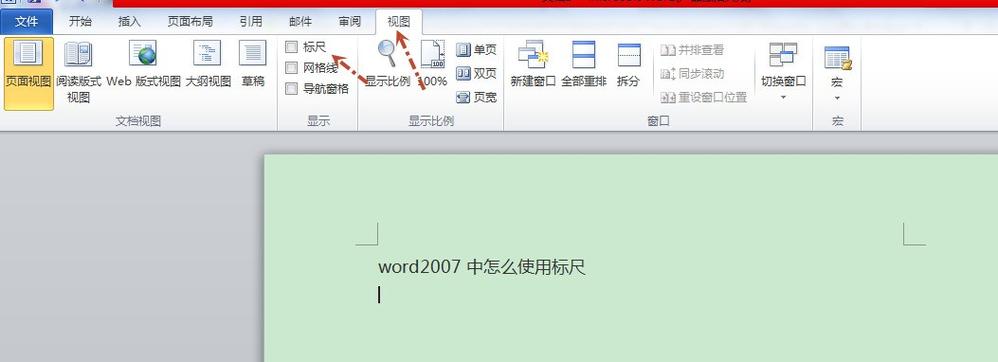Select Two Pages zoom (双页)
Screen dimensions: 998x362
(x=476, y=74)
